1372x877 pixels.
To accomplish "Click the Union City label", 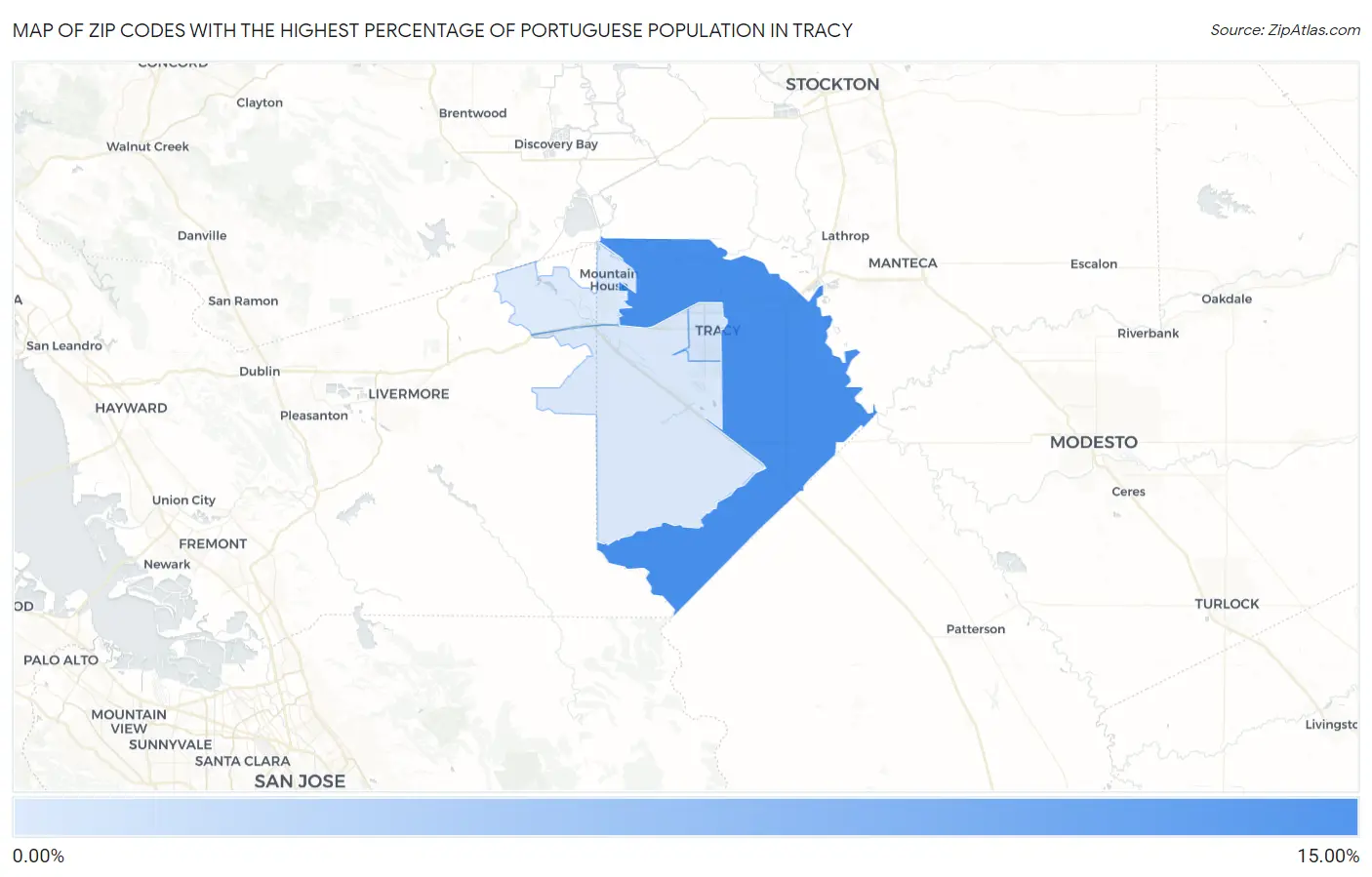I will pyautogui.click(x=183, y=500).
